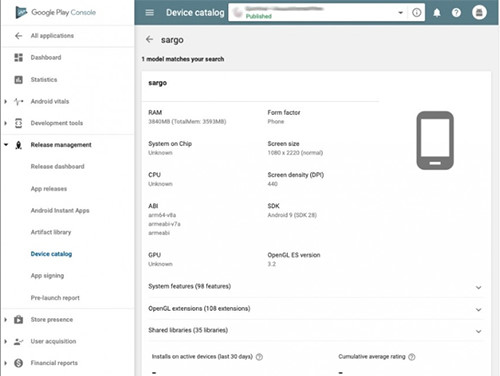The height and width of the screenshot is (376, 500).
Task: Expand the Financial reports section arrow
Action: click(x=5, y=363)
